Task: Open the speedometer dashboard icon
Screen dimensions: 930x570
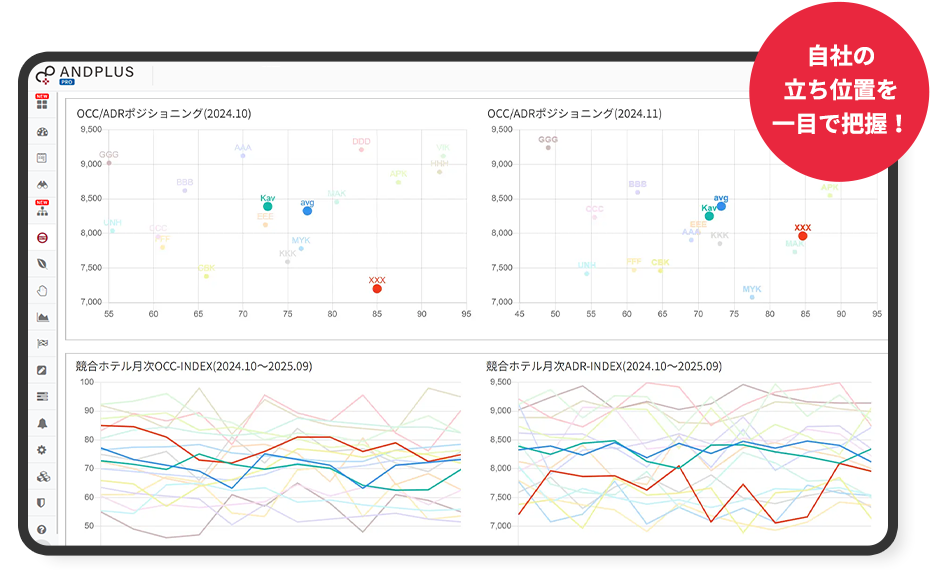Action: [42, 132]
